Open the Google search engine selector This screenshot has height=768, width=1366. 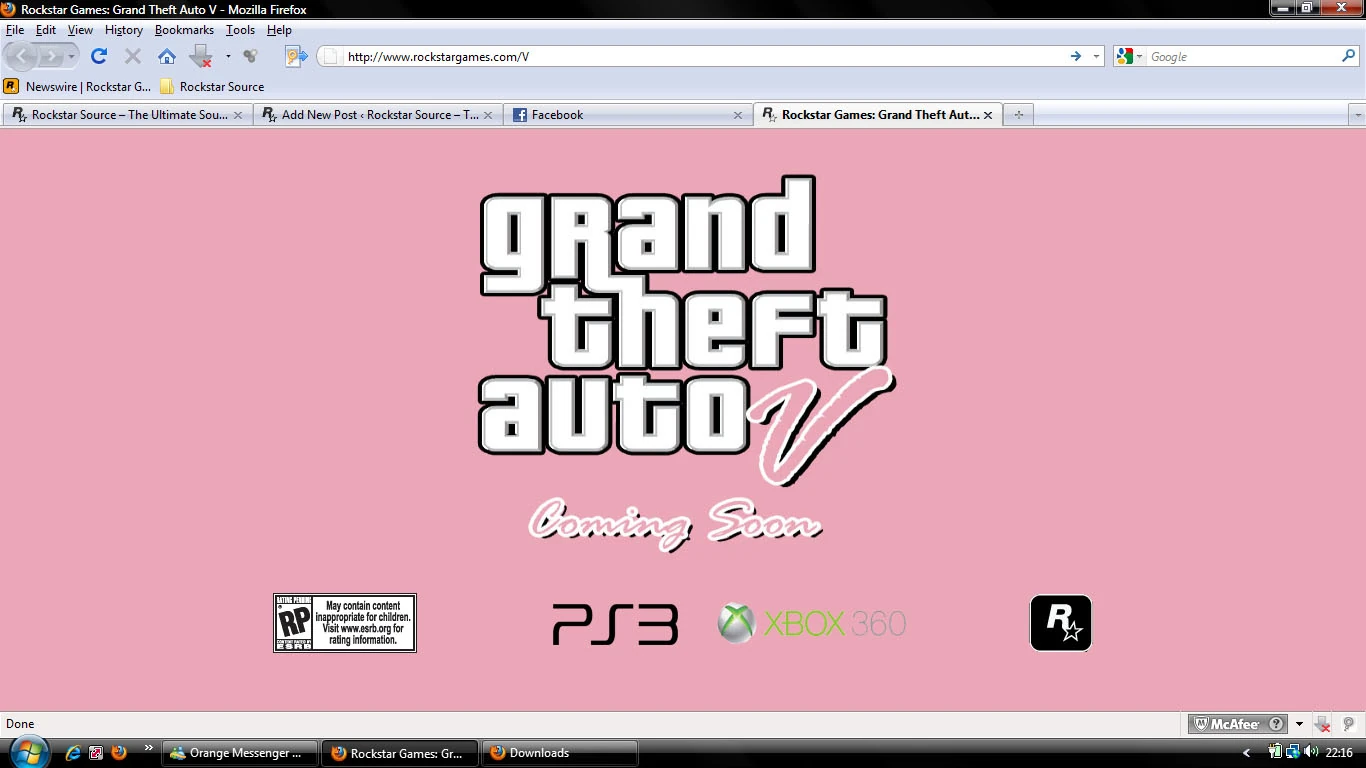tap(1130, 57)
